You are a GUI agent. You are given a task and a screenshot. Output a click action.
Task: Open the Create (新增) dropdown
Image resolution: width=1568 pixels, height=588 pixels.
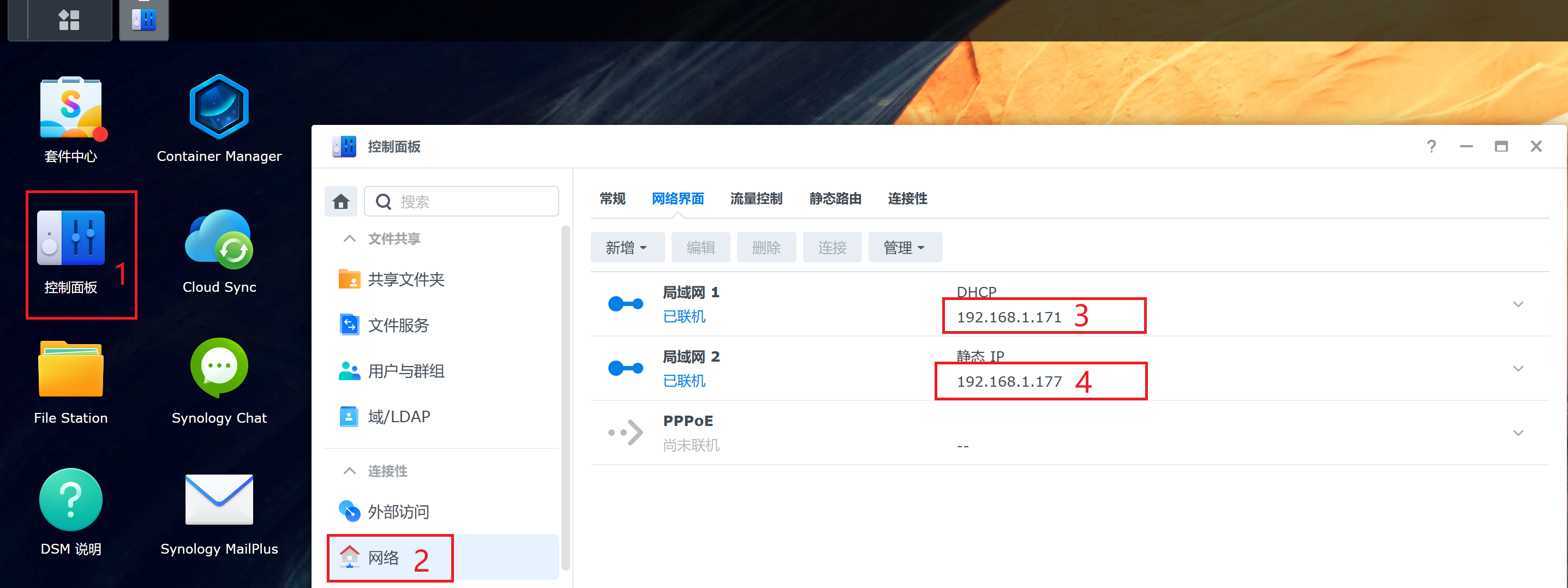(x=627, y=247)
